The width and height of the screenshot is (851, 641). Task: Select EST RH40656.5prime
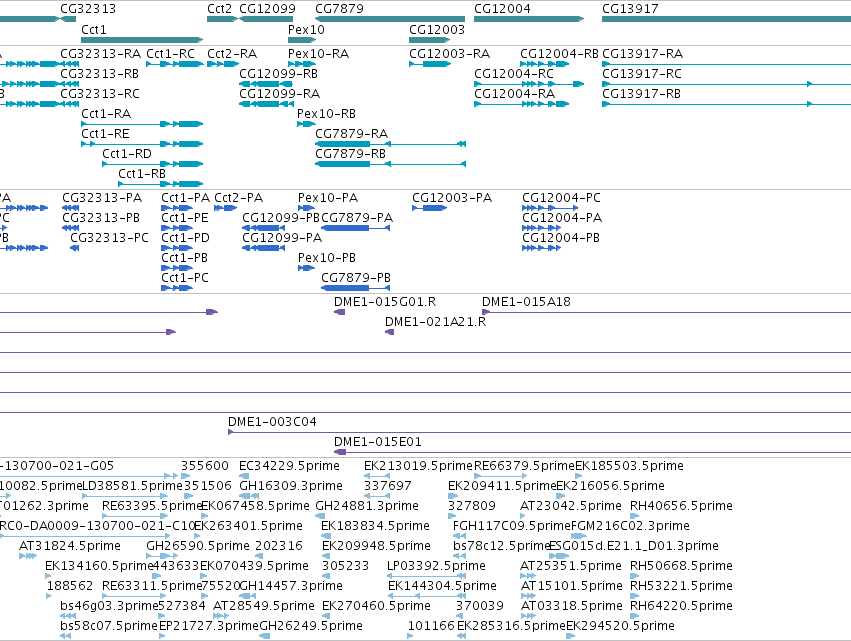coord(681,506)
